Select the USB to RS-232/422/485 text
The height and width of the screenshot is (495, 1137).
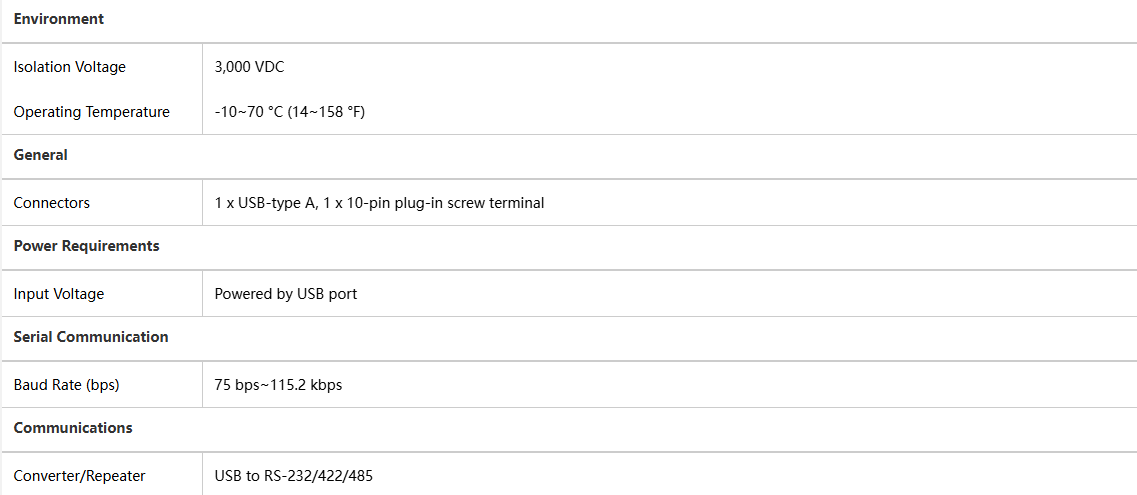tap(293, 476)
